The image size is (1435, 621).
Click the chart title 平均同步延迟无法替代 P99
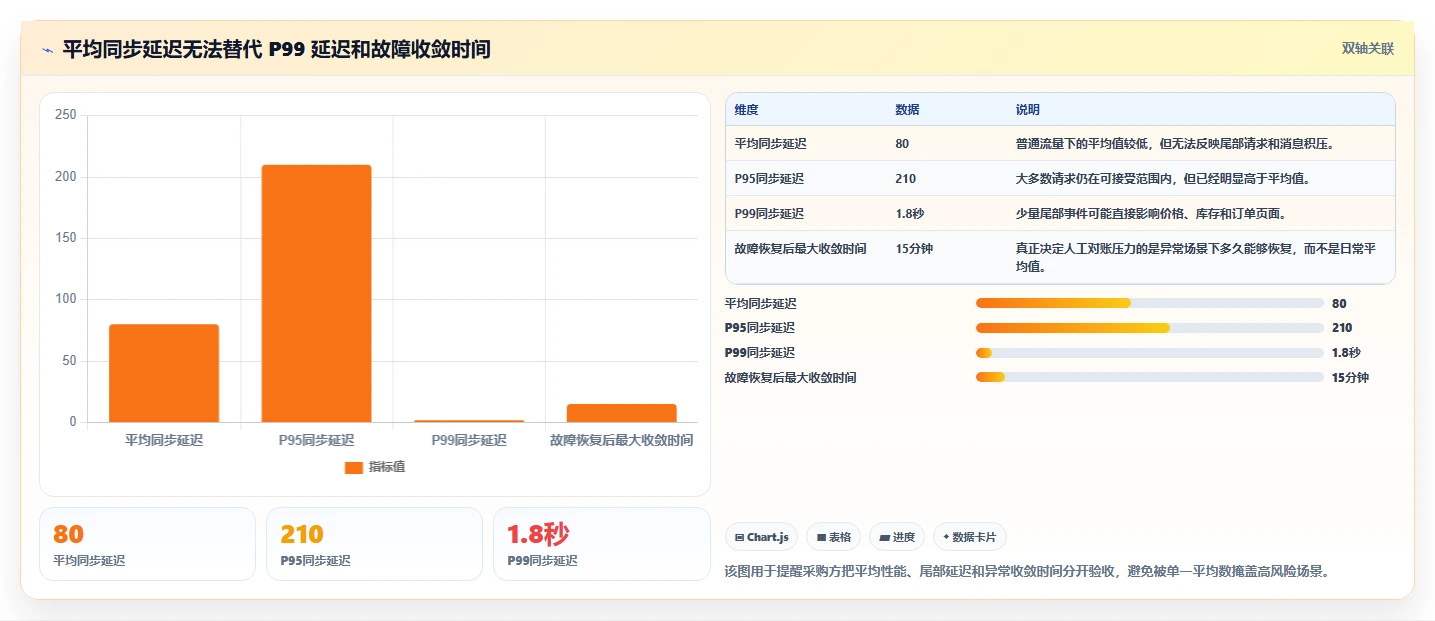pyautogui.click(x=276, y=49)
